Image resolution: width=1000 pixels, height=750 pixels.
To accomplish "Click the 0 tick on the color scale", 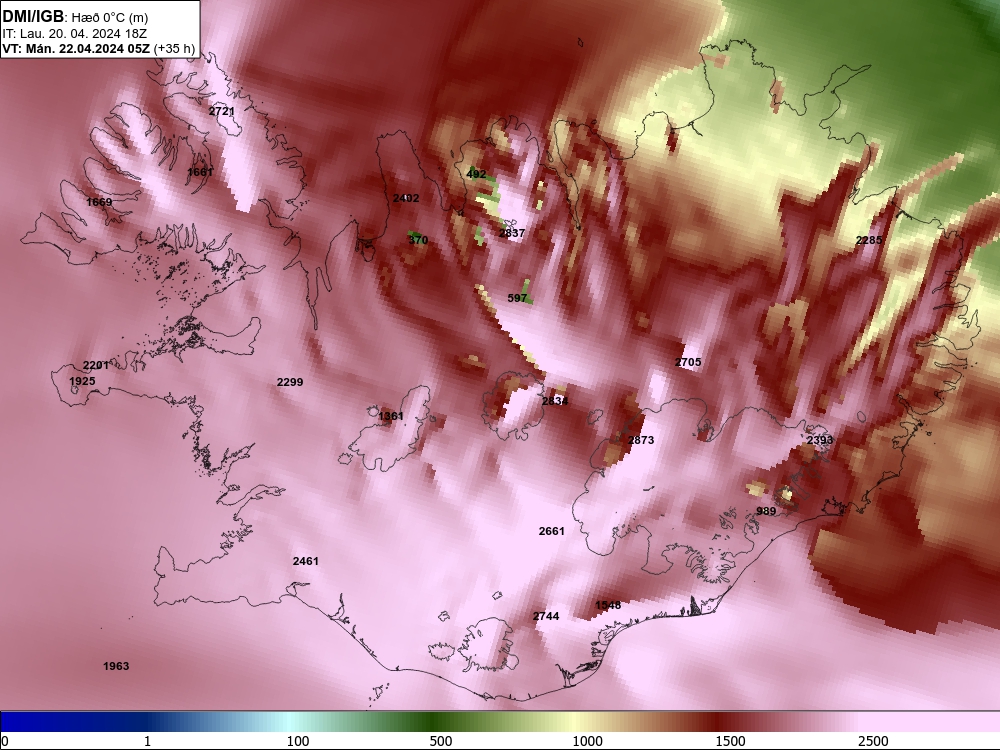I will (x=5, y=741).
